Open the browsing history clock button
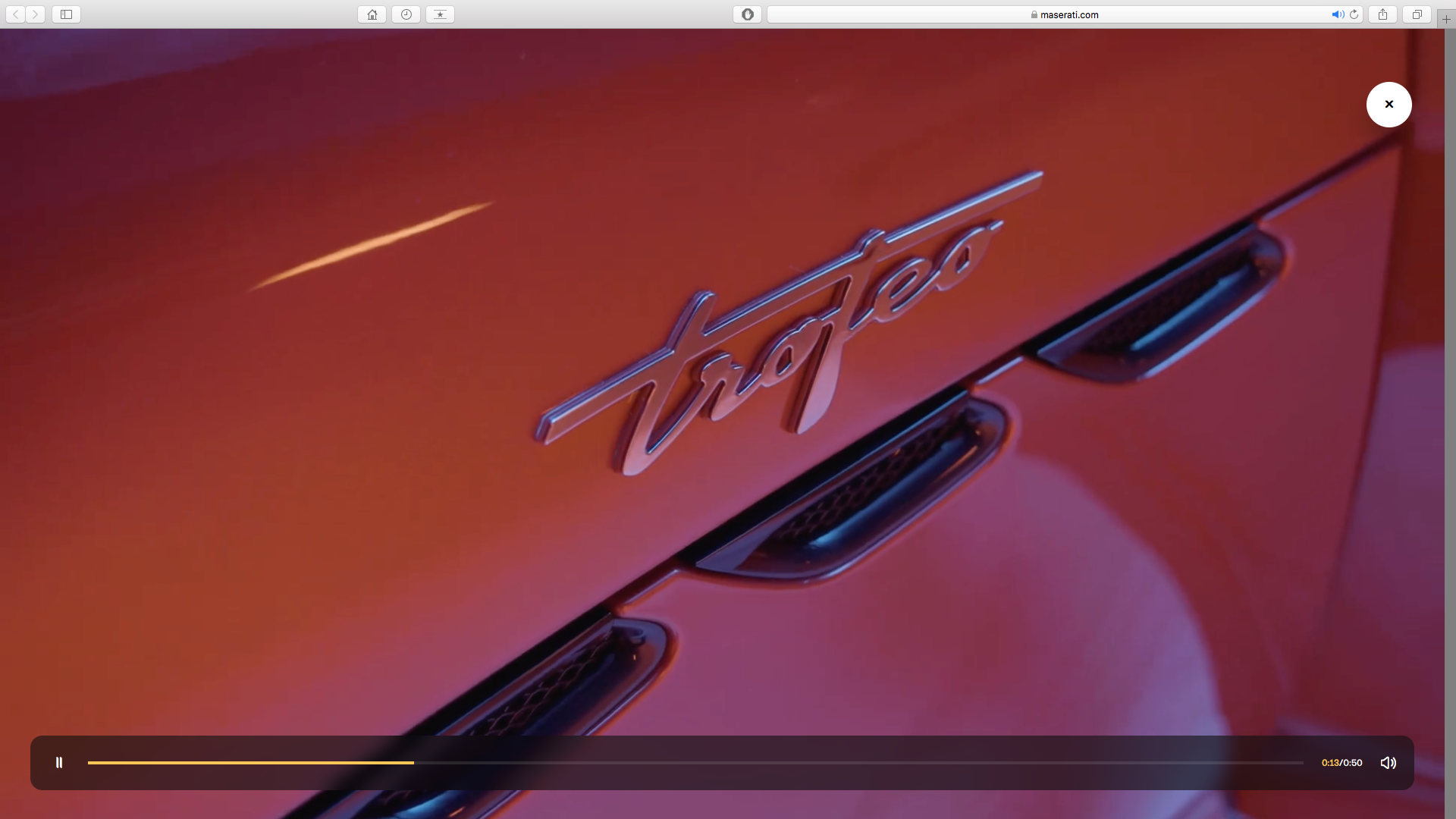Image resolution: width=1456 pixels, height=819 pixels. 406,14
